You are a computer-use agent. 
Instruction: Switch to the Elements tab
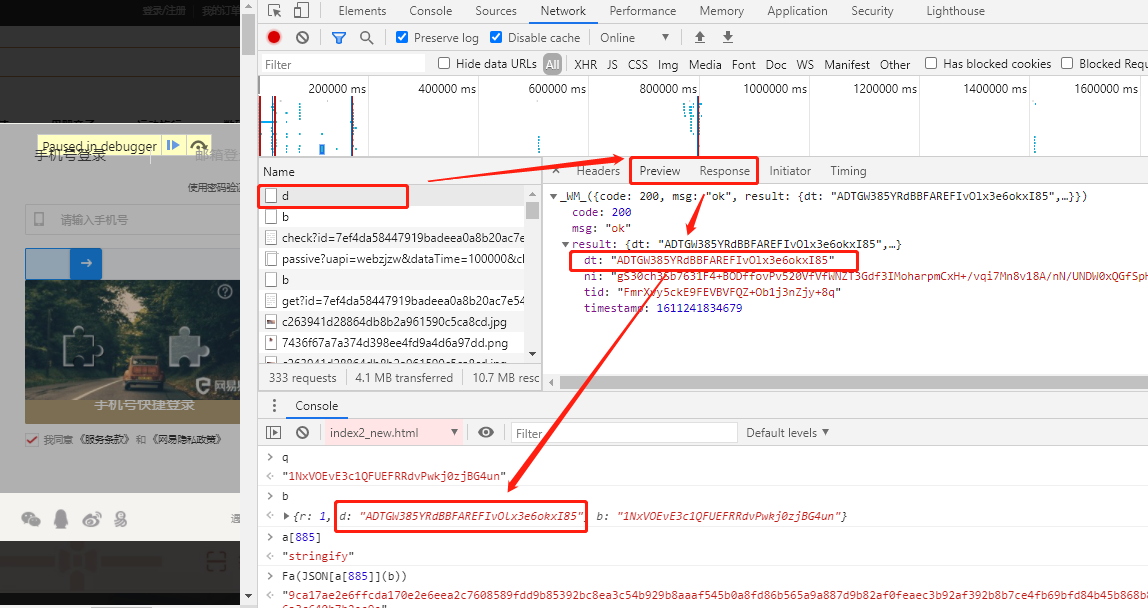(x=362, y=11)
